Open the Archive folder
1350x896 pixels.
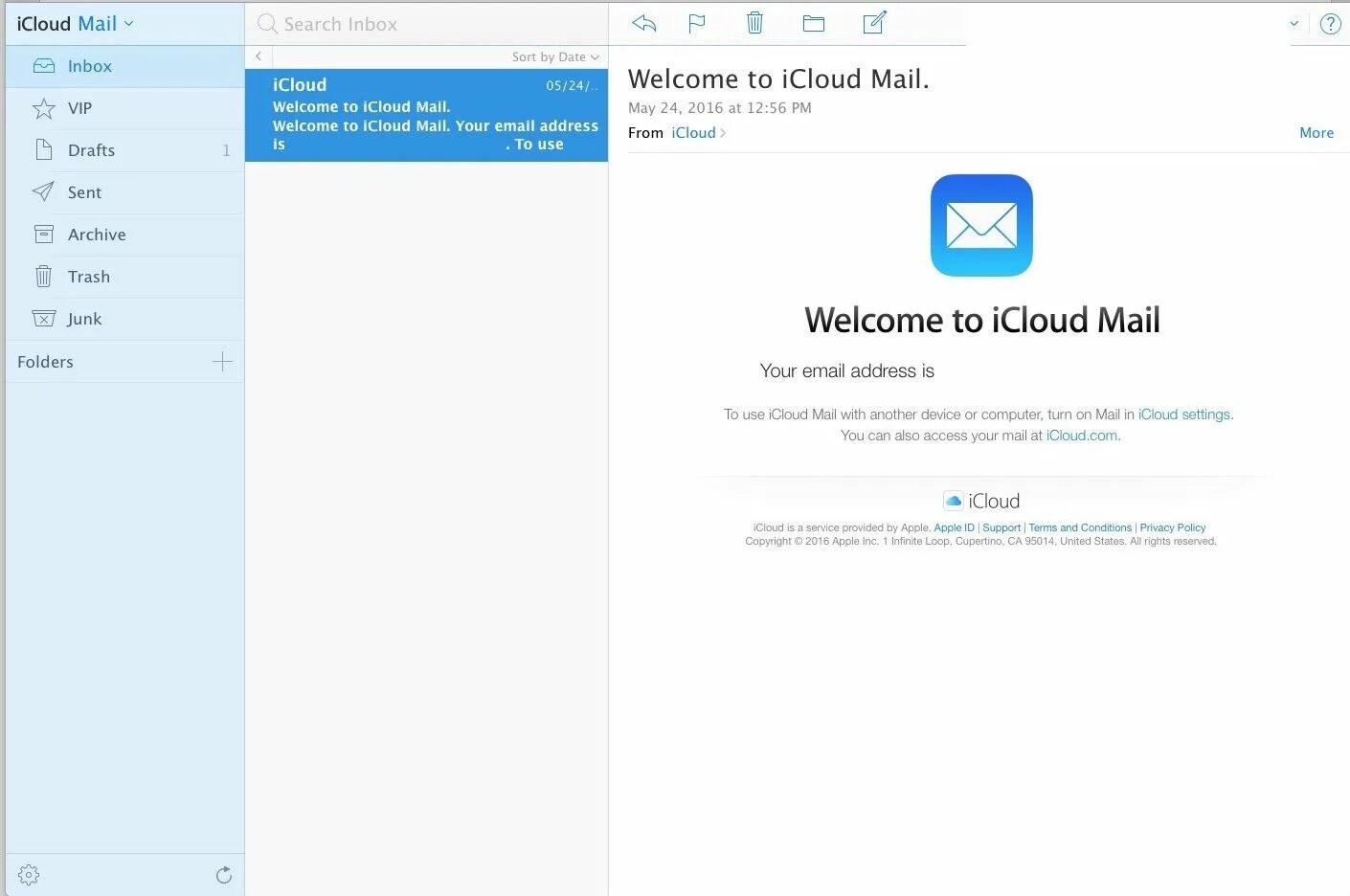124,235
